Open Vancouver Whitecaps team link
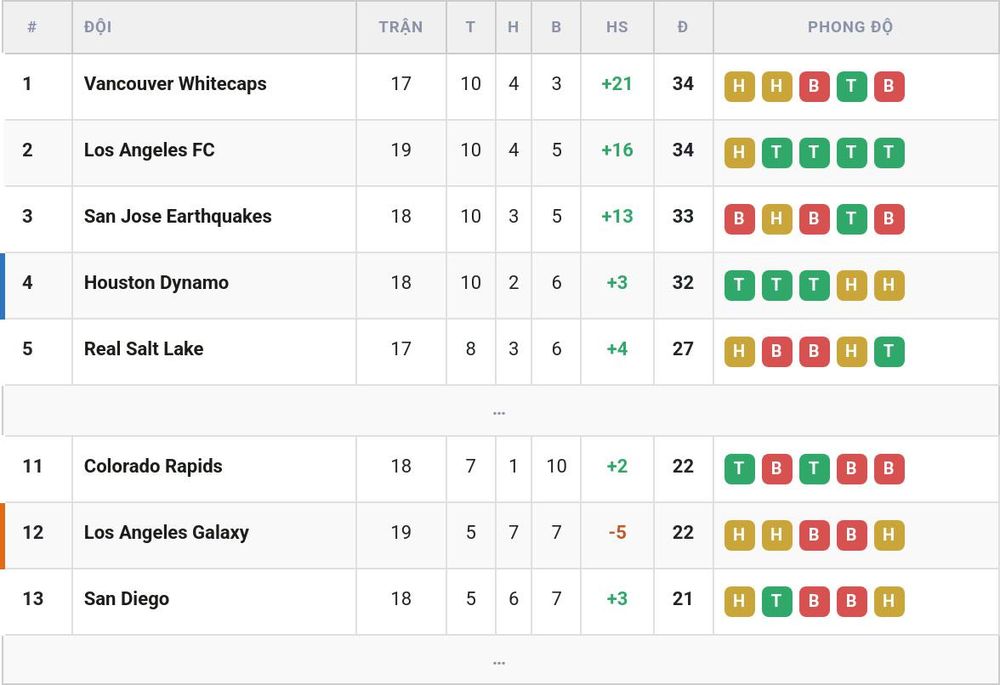This screenshot has width=1000, height=685. coord(175,84)
